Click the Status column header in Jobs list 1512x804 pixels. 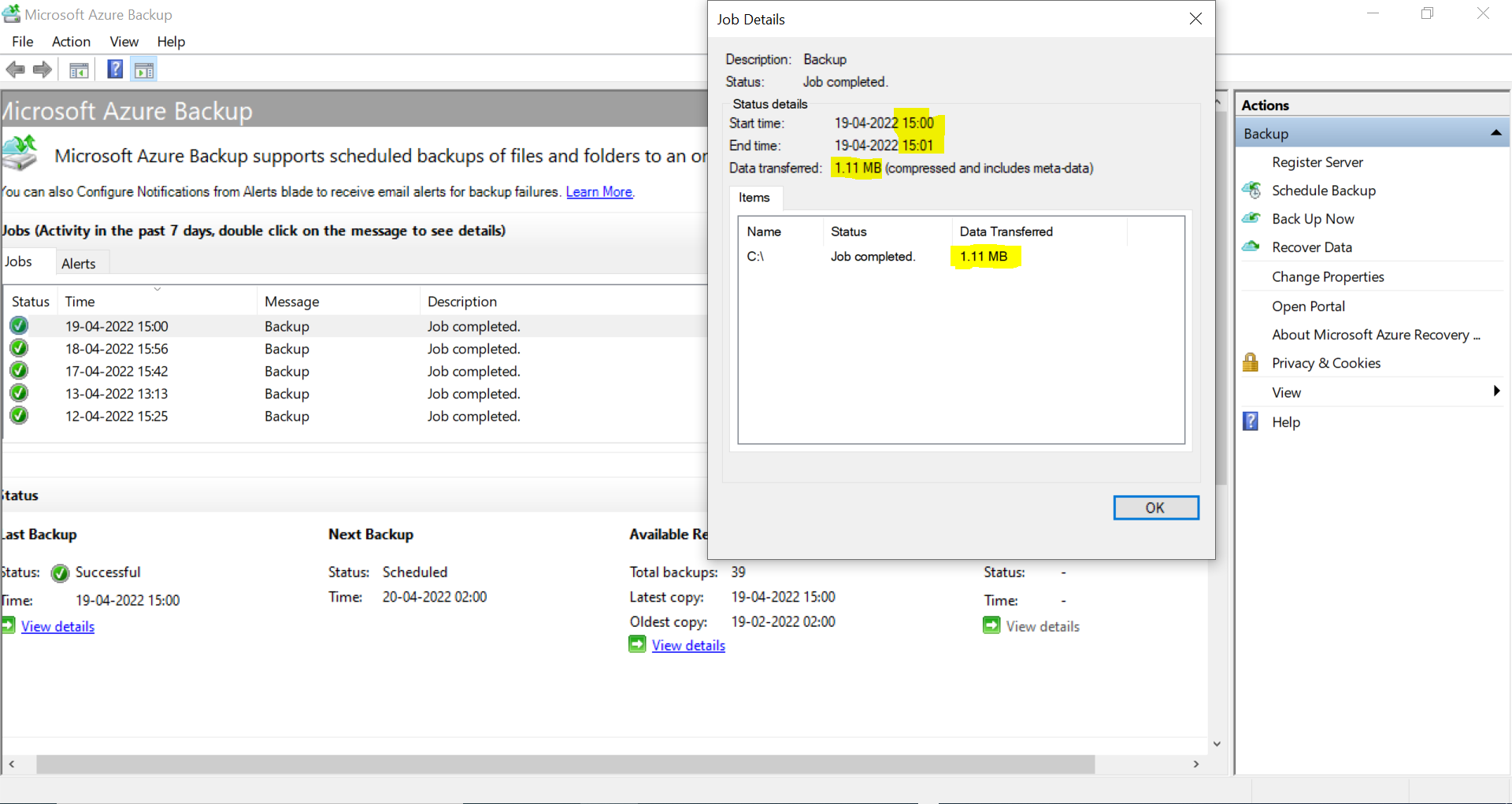[x=31, y=302]
